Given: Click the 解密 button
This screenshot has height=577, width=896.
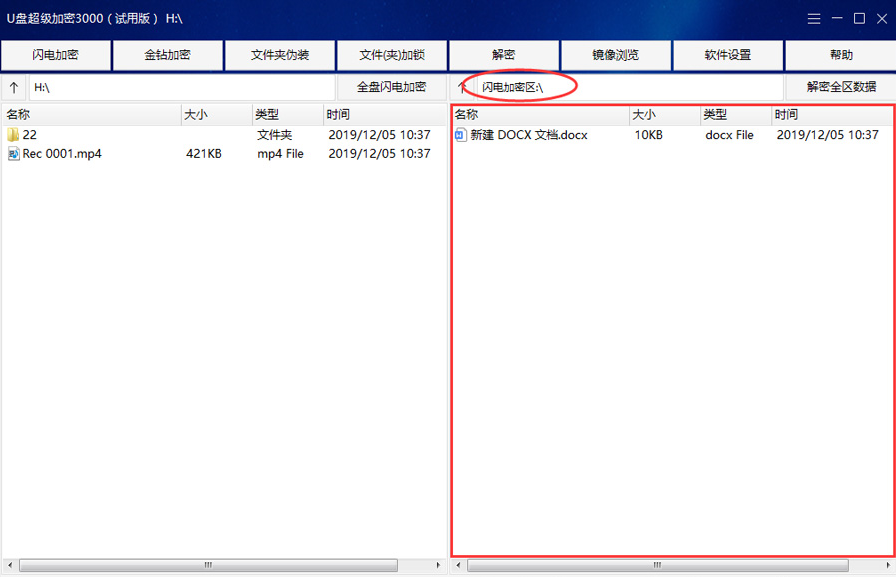Looking at the screenshot, I should pyautogui.click(x=504, y=55).
